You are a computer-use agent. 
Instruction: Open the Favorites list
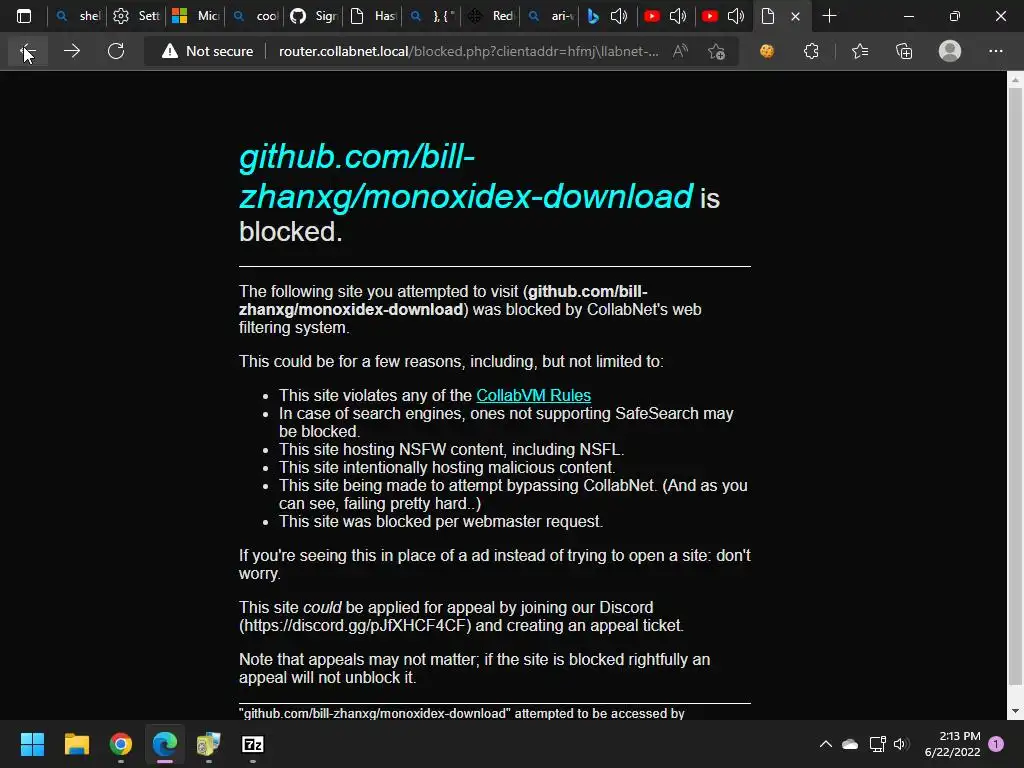860,51
